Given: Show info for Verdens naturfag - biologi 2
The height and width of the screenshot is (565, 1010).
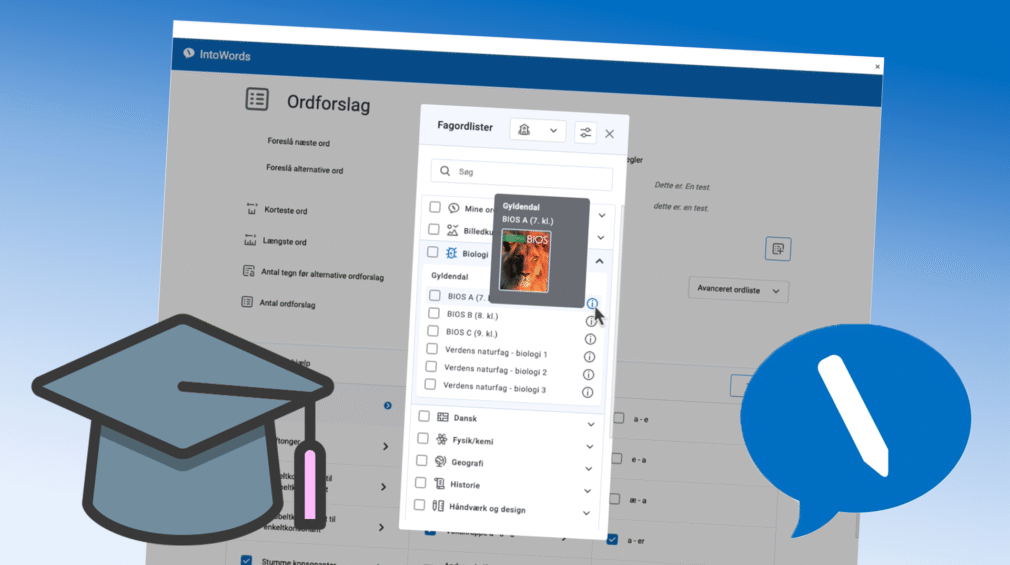Looking at the screenshot, I should pyautogui.click(x=588, y=374).
